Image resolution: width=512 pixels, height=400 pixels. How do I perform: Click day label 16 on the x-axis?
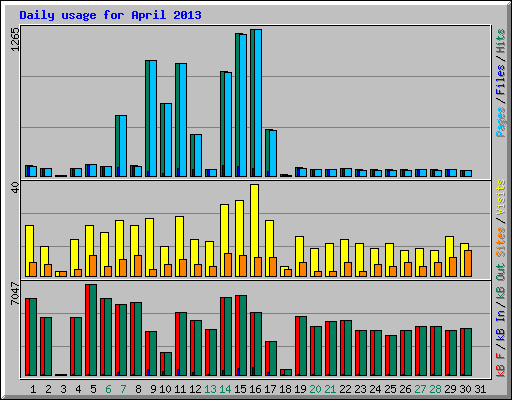[255, 389]
